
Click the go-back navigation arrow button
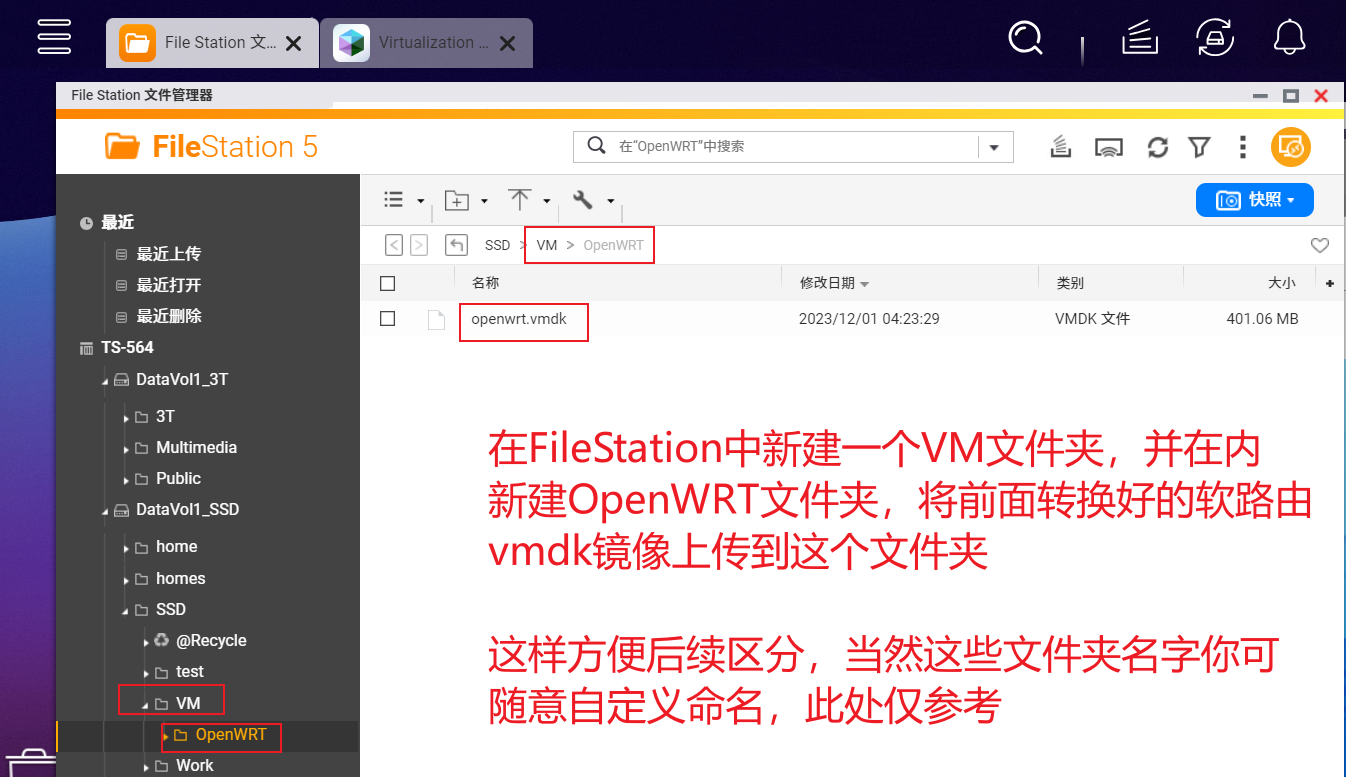[393, 244]
